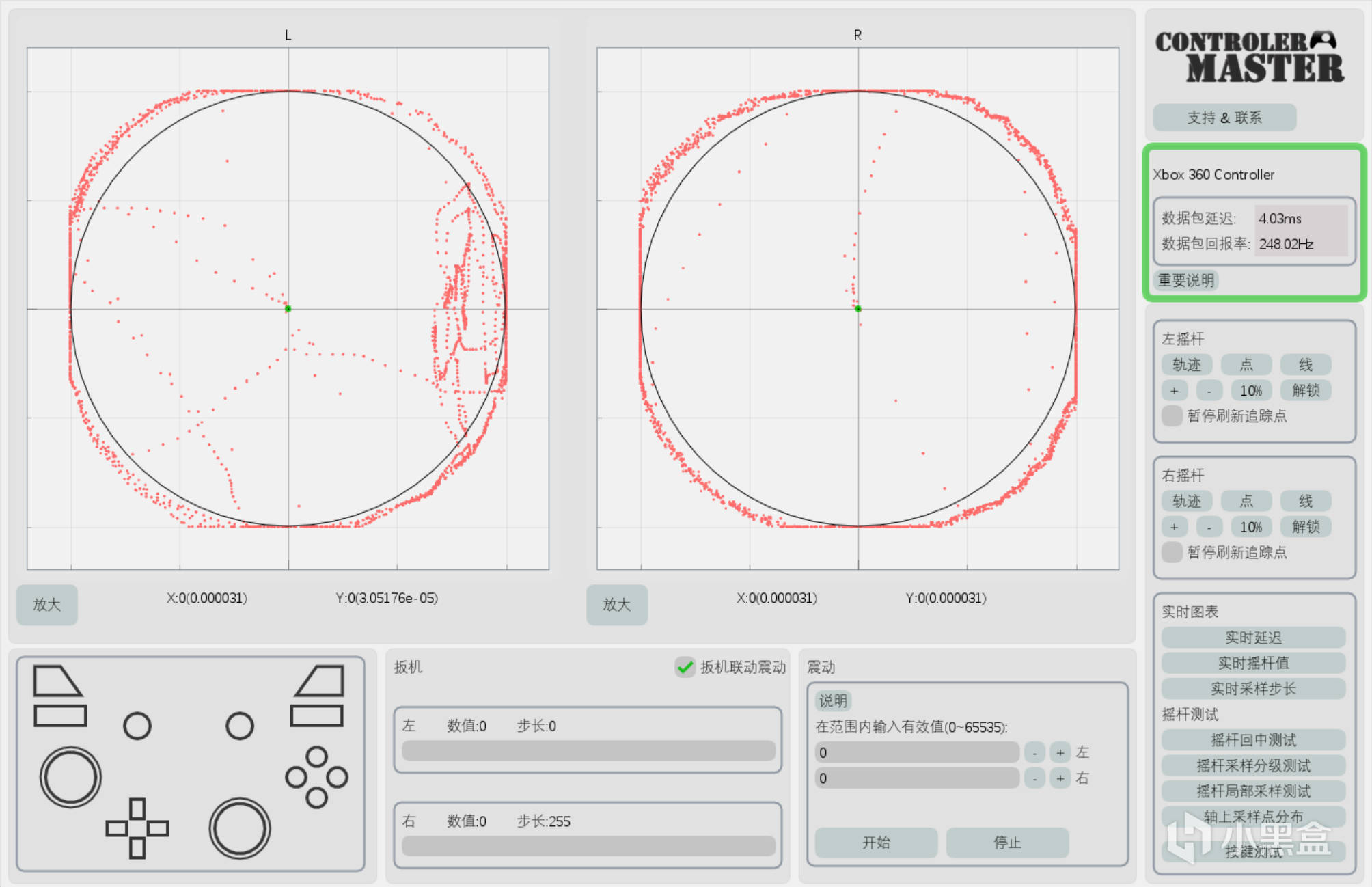Click 支持 & 联系 button
1372x887 pixels.
click(1224, 118)
